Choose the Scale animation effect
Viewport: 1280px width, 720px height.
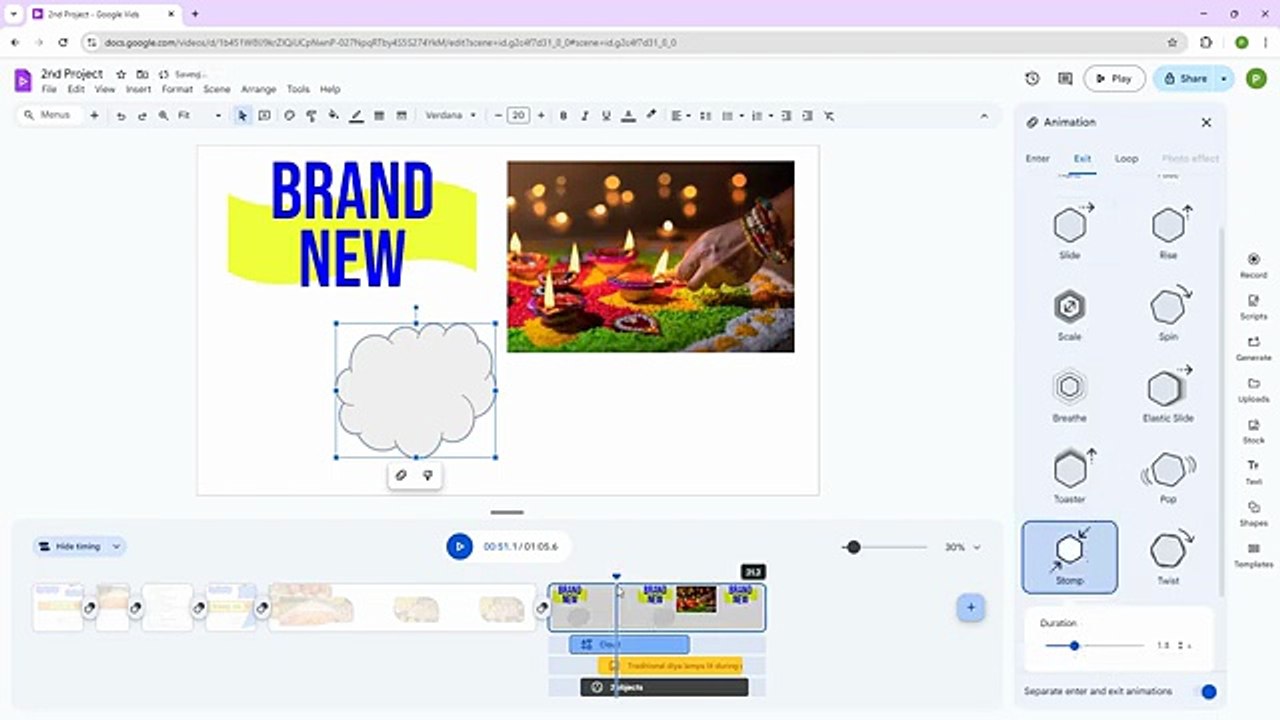point(1070,313)
